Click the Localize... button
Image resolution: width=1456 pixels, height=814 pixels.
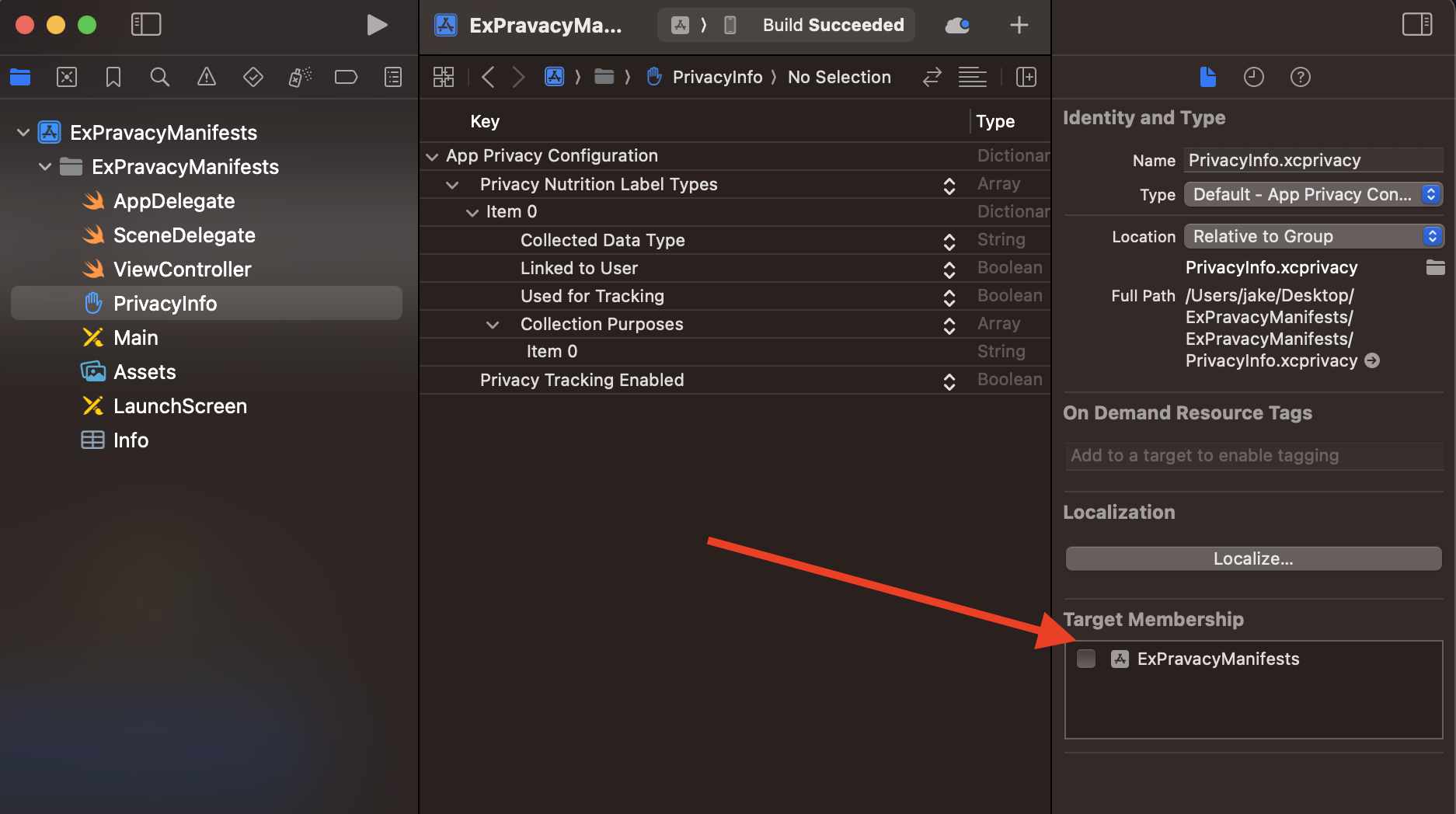point(1253,558)
